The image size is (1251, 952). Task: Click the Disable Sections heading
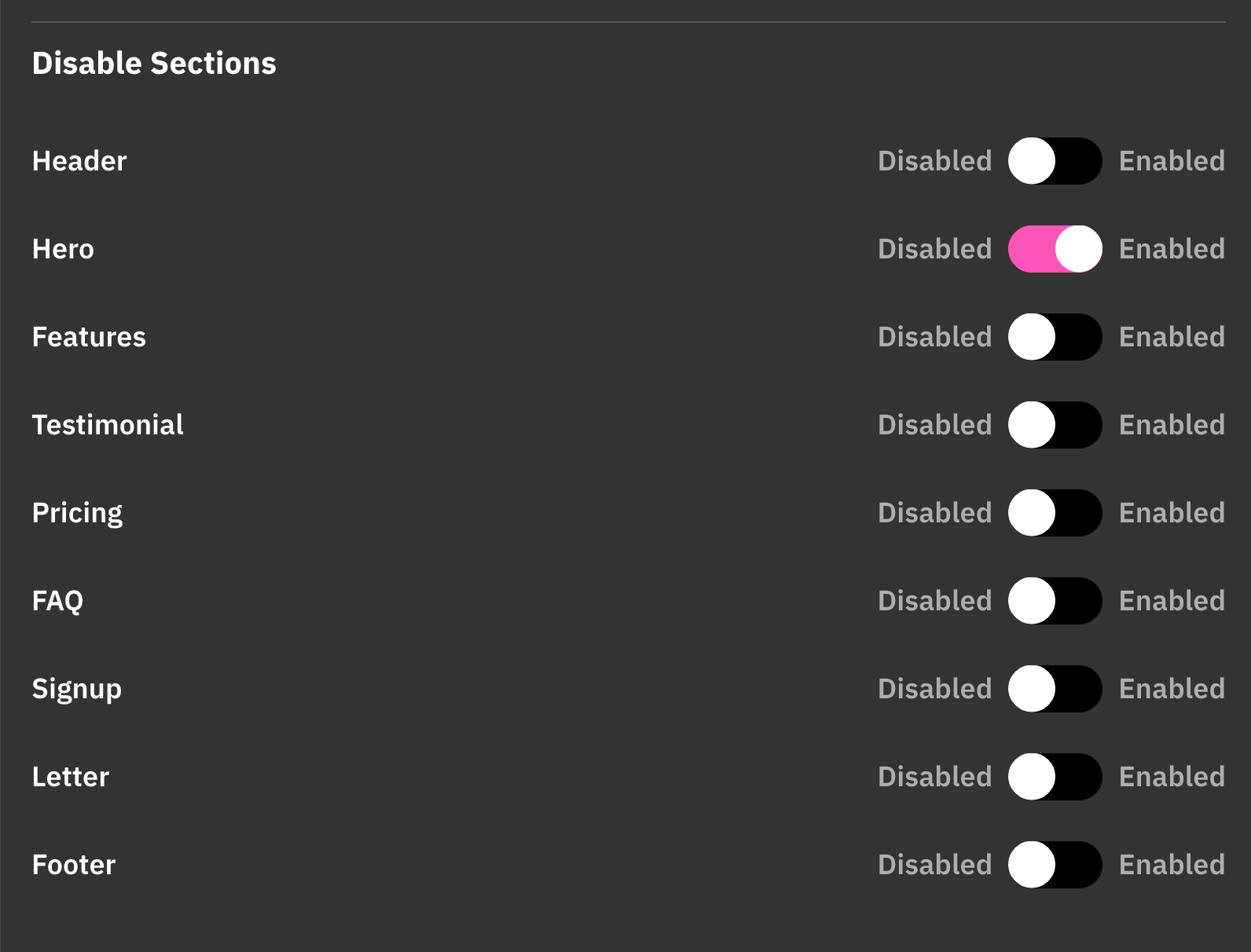(x=154, y=64)
